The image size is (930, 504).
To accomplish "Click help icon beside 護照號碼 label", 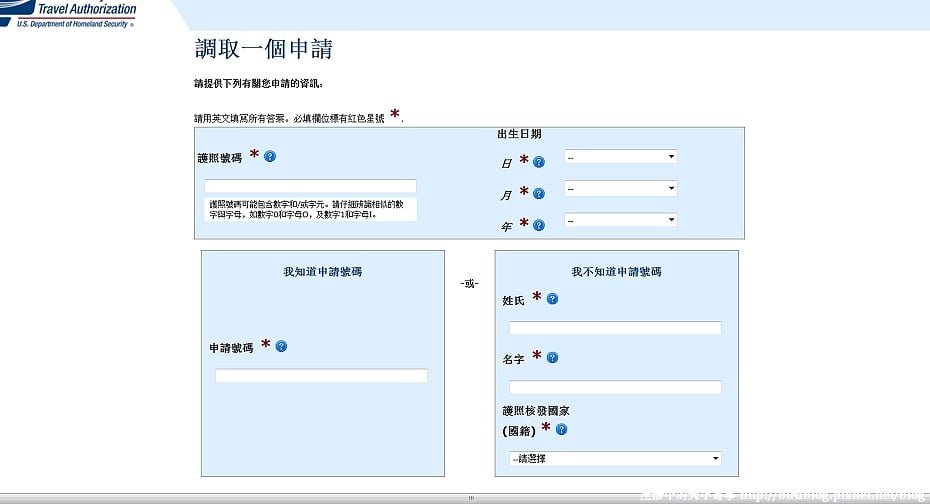I will coord(270,156).
